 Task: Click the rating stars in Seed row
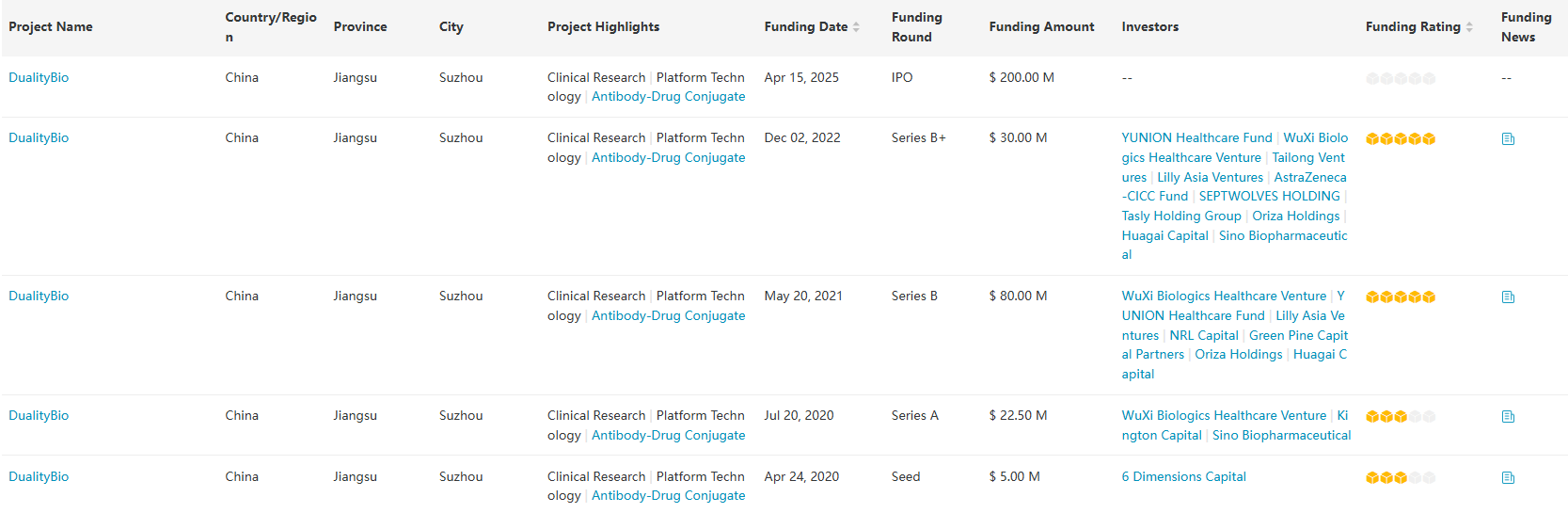coord(1400,478)
